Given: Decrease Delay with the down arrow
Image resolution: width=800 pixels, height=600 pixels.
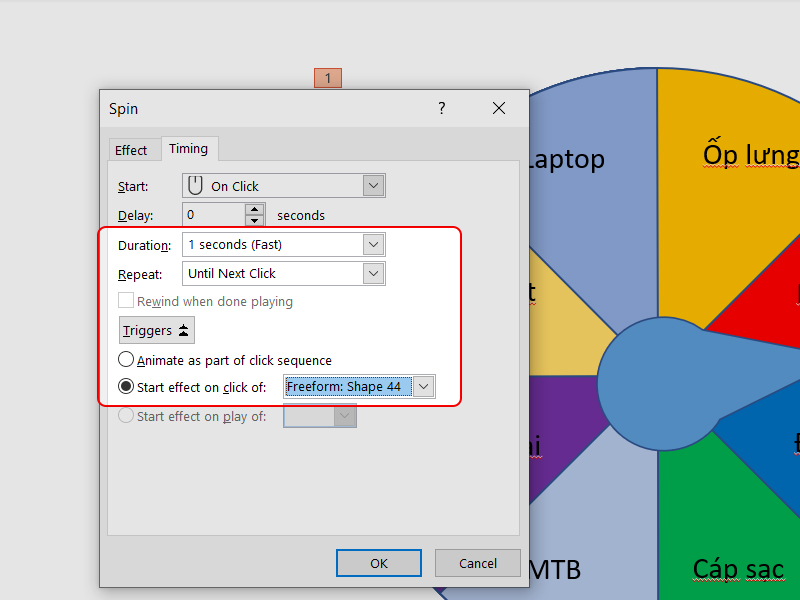Looking at the screenshot, I should pos(255,220).
